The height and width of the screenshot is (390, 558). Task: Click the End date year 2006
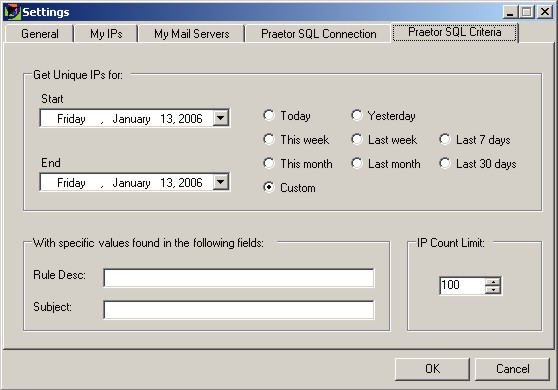pyautogui.click(x=190, y=183)
